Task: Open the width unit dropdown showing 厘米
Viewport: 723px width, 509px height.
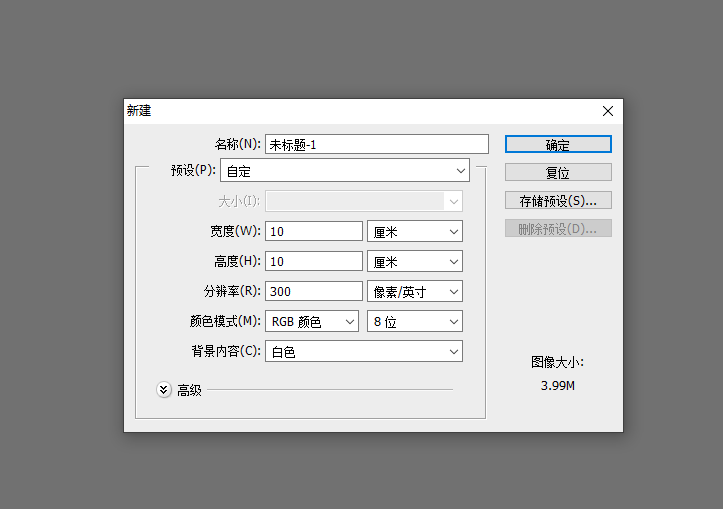Action: [x=414, y=231]
